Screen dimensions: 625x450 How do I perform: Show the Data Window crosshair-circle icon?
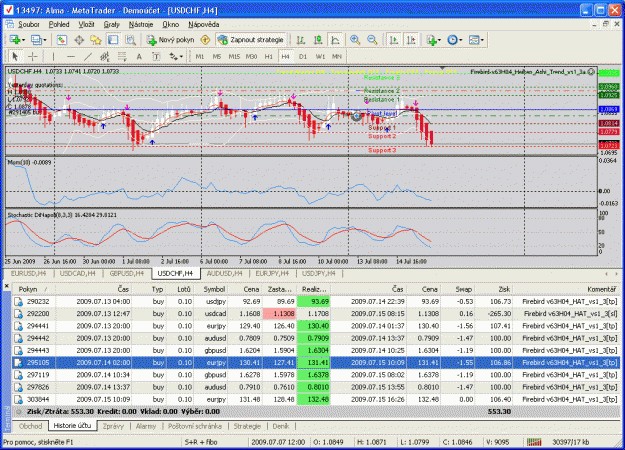79,40
